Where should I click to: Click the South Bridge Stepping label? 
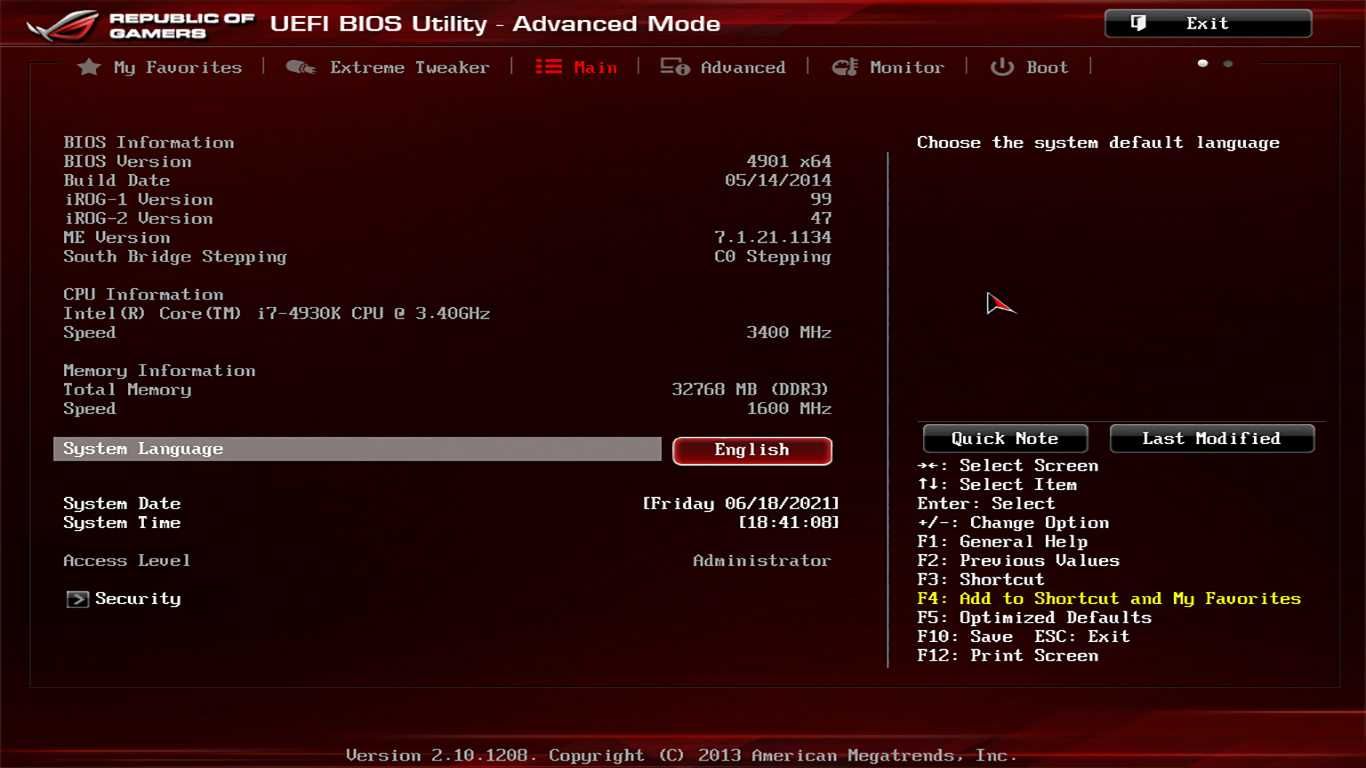pos(175,257)
